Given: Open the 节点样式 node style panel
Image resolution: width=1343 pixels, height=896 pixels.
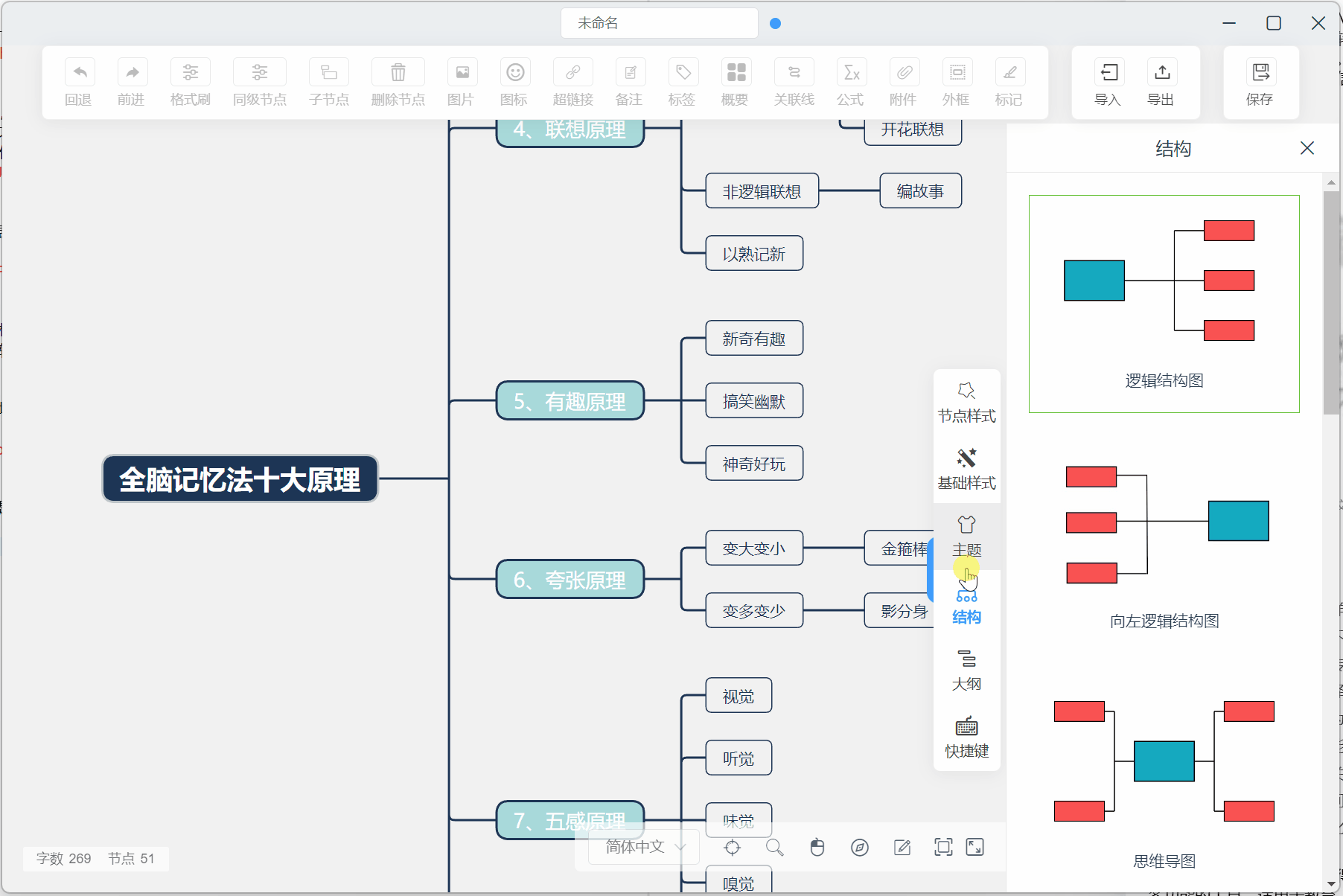Looking at the screenshot, I should click(x=966, y=403).
